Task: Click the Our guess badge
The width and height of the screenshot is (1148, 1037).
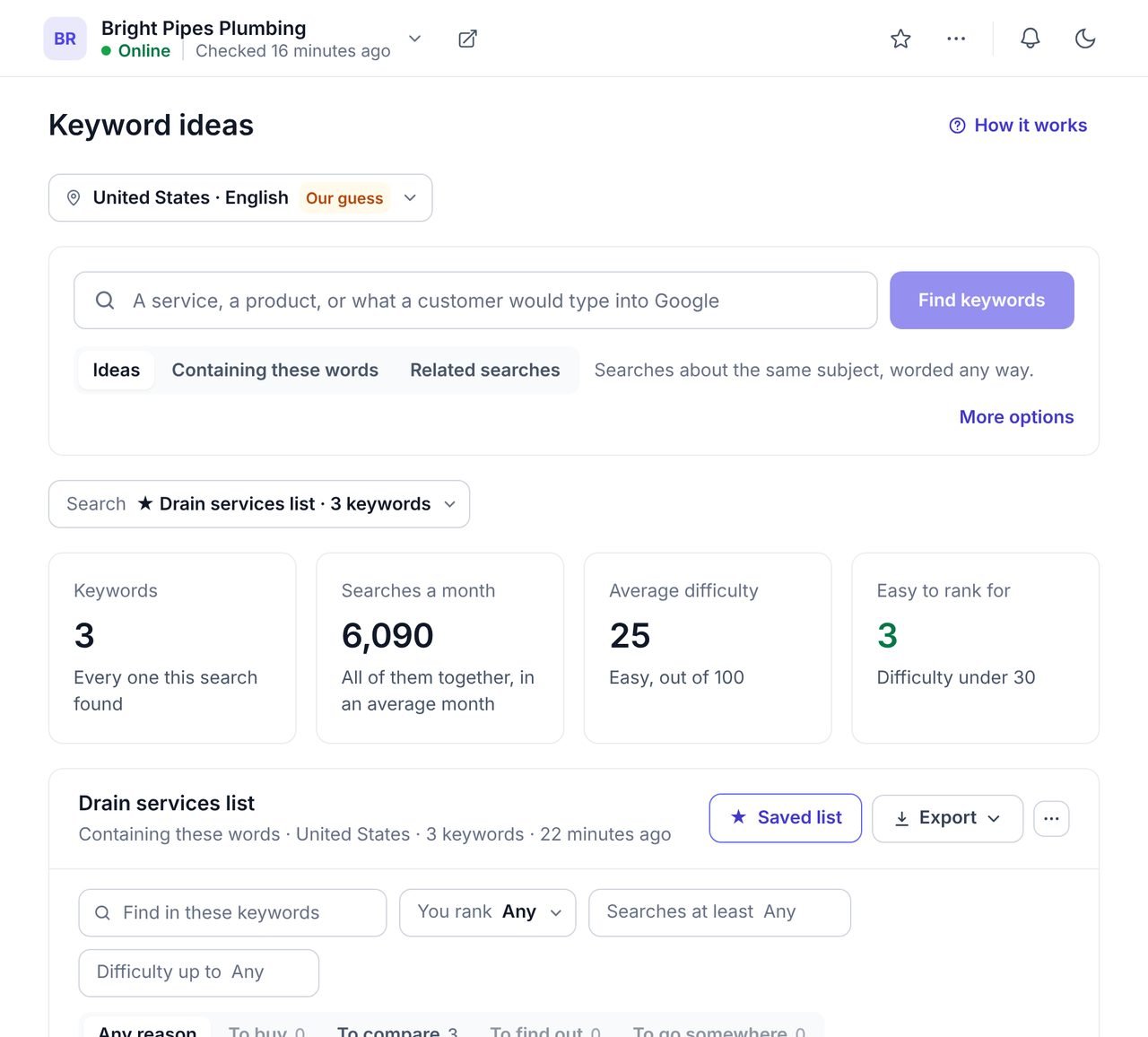Action: [x=344, y=198]
